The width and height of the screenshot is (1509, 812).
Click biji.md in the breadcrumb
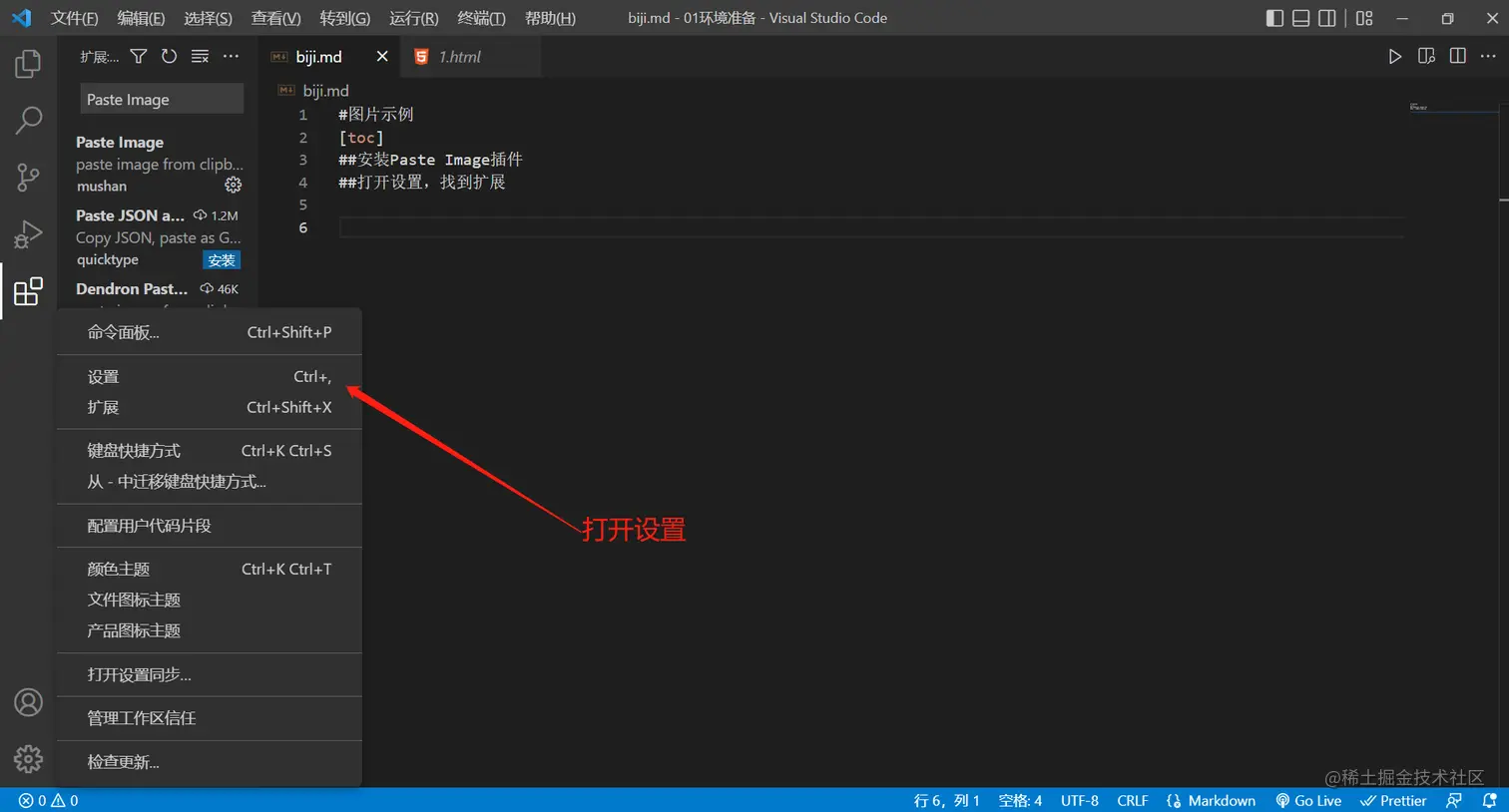point(325,91)
